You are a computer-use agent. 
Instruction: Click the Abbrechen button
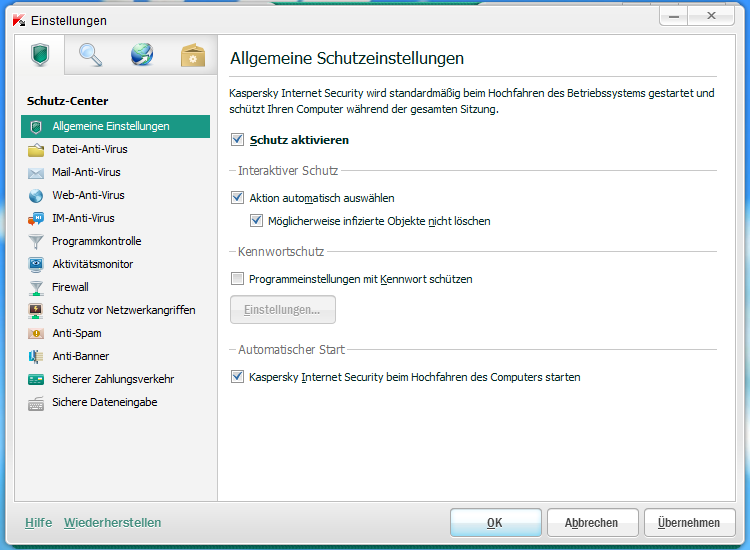click(592, 523)
